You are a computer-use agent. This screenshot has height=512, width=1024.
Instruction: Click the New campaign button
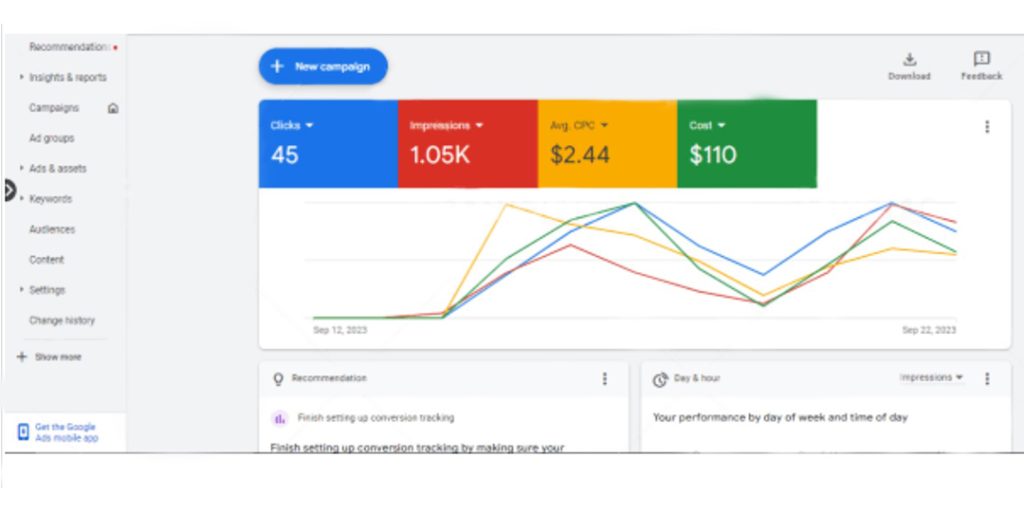pyautogui.click(x=322, y=67)
